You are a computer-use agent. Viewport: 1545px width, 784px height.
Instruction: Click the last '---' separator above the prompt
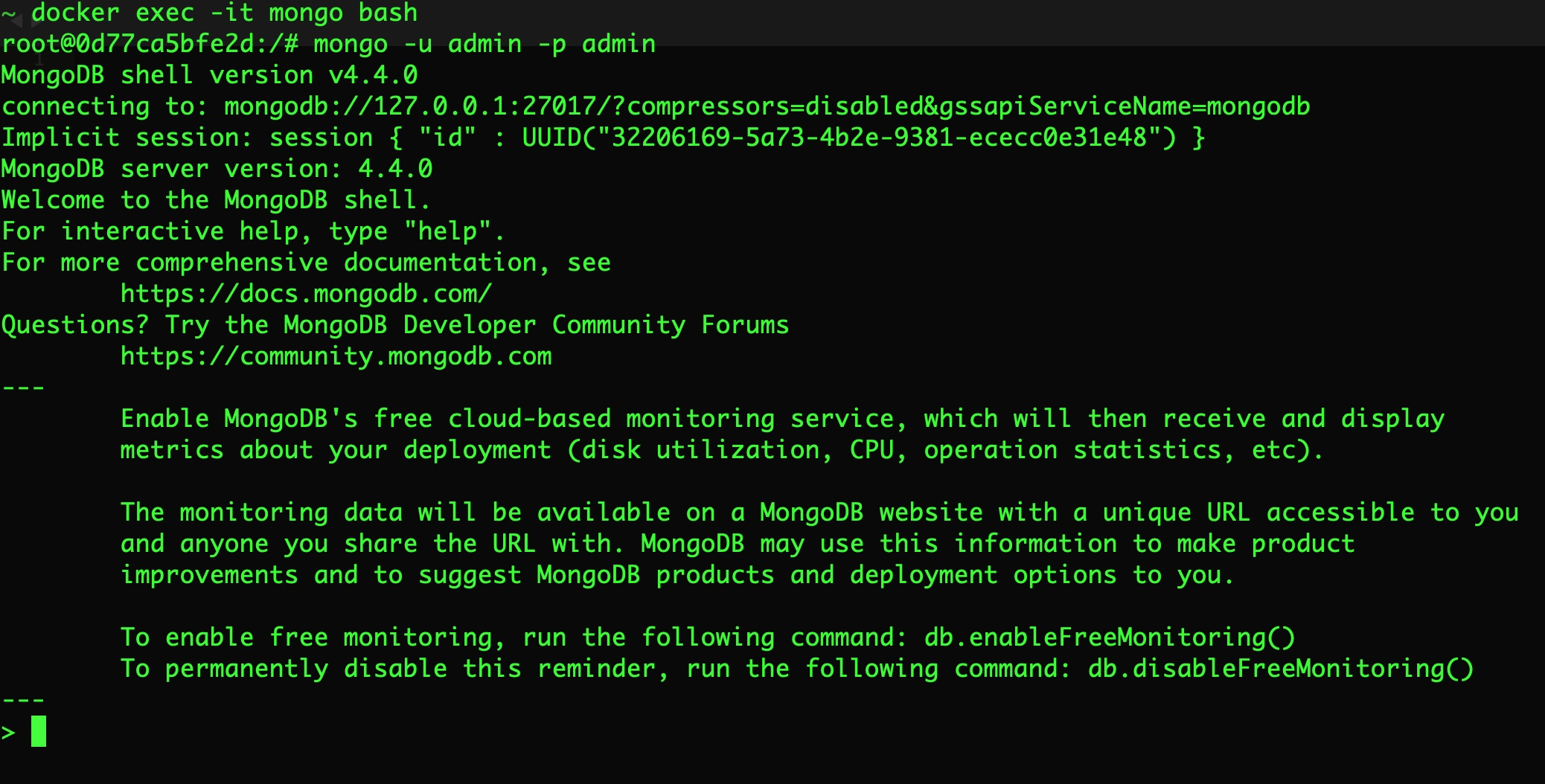23,700
